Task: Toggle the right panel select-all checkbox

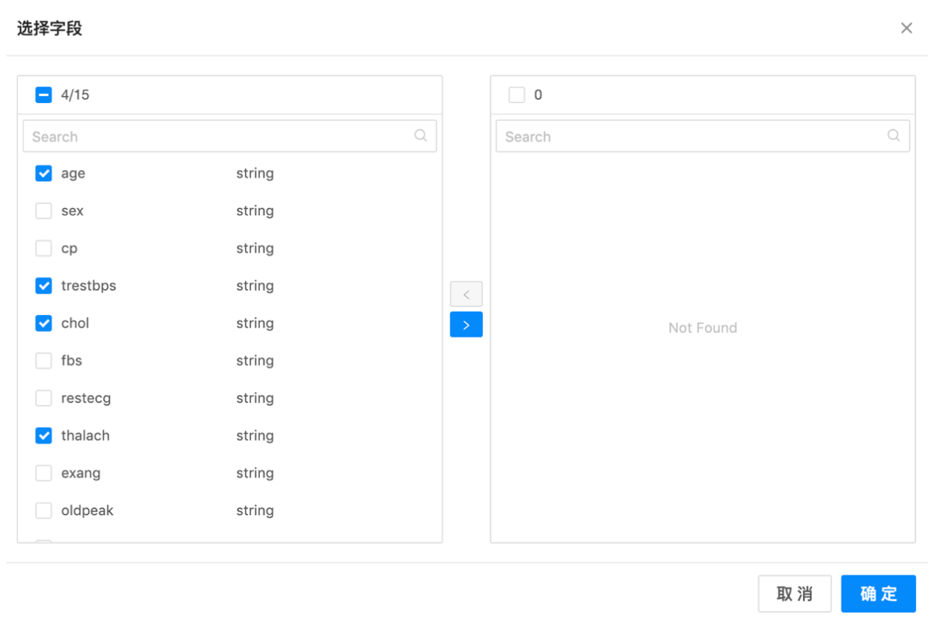Action: coord(517,95)
